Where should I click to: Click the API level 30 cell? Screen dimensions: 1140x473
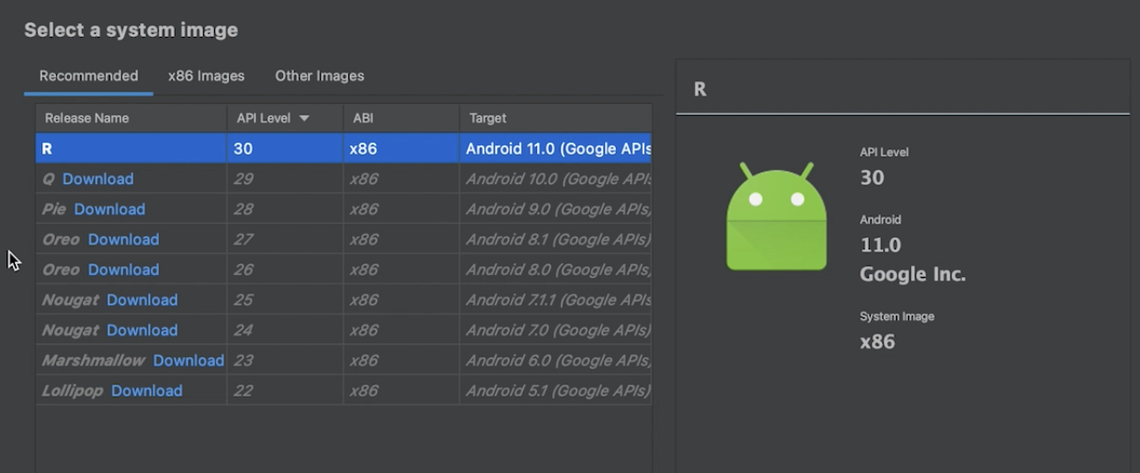coord(285,148)
